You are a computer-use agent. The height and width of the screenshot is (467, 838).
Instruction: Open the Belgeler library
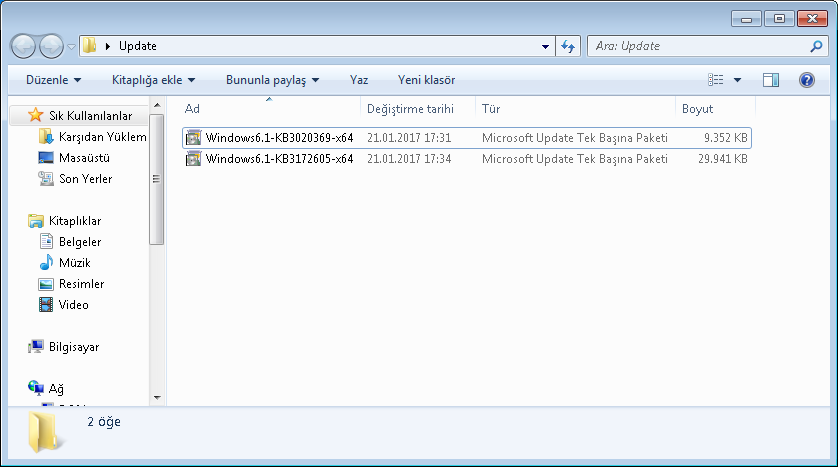80,242
